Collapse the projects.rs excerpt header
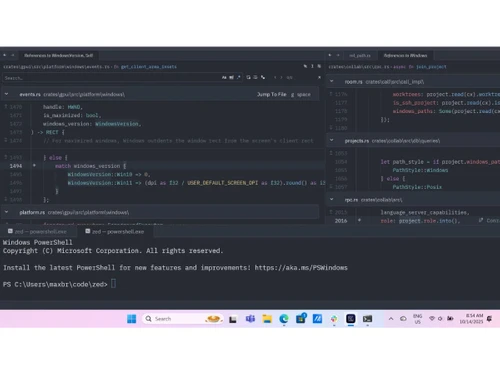The height and width of the screenshot is (375, 500). click(331, 140)
